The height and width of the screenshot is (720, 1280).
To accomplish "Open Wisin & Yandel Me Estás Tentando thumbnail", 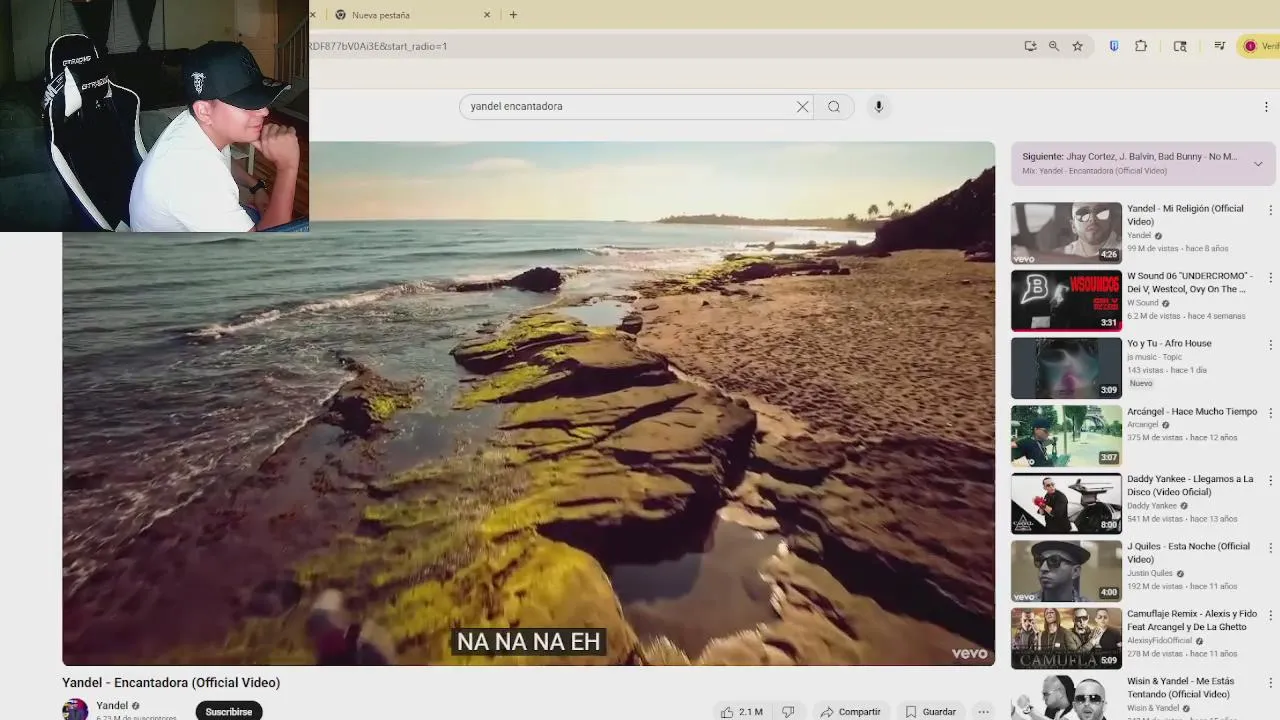I will click(1066, 698).
